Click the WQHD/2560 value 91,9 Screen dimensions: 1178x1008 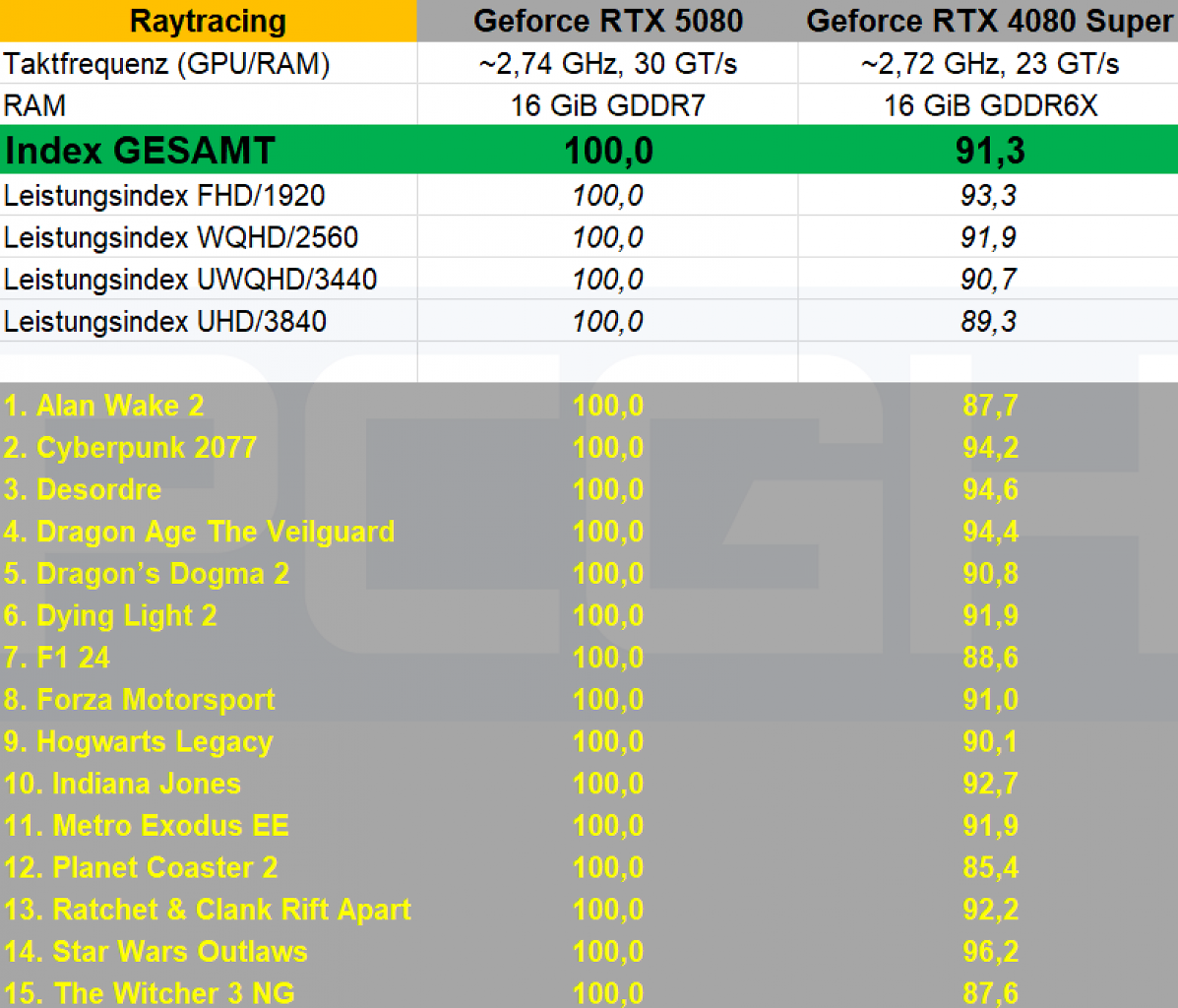pyautogui.click(x=989, y=237)
